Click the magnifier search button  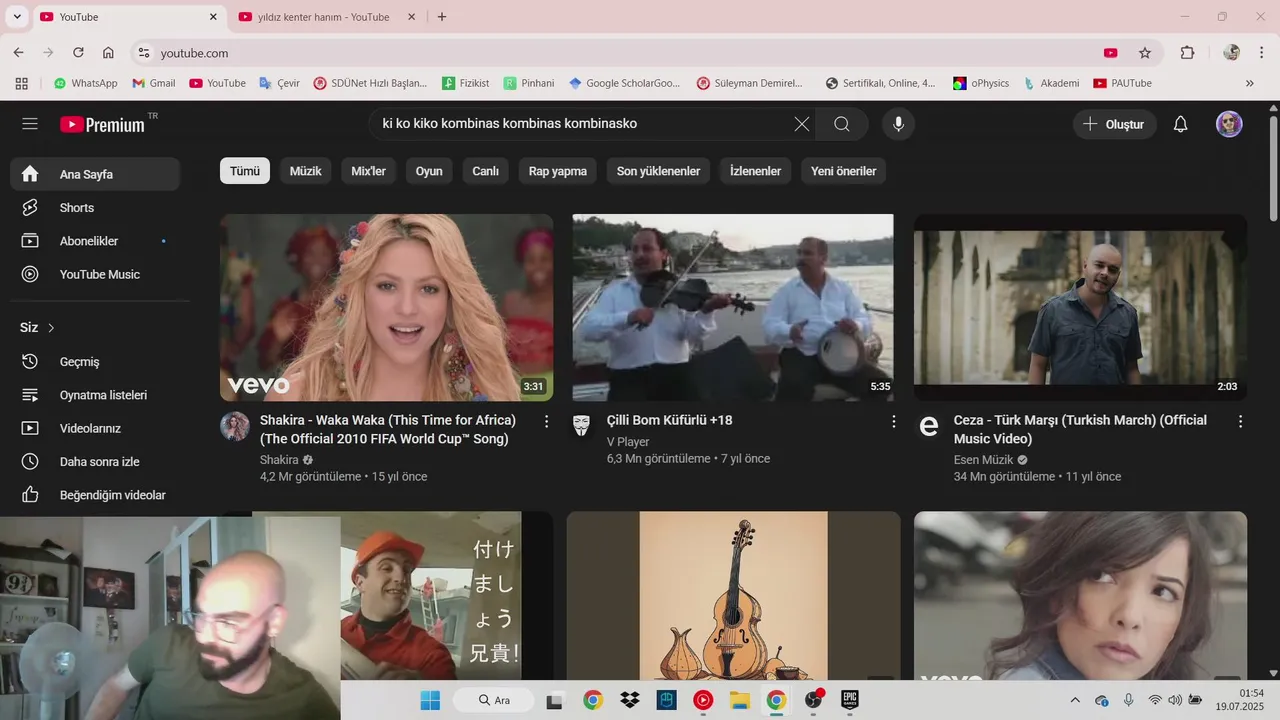point(842,124)
